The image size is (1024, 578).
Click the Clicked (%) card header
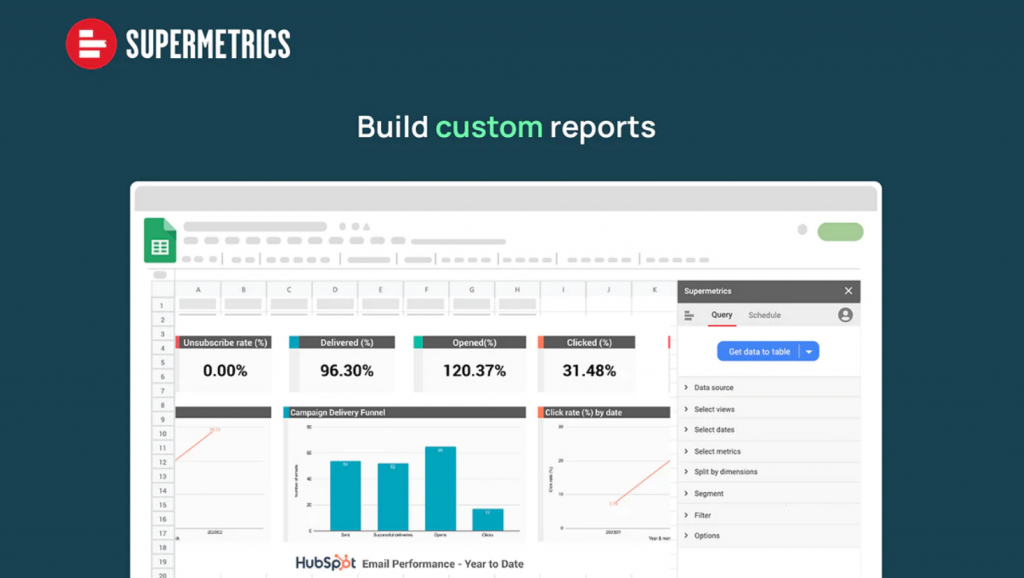[x=586, y=342]
